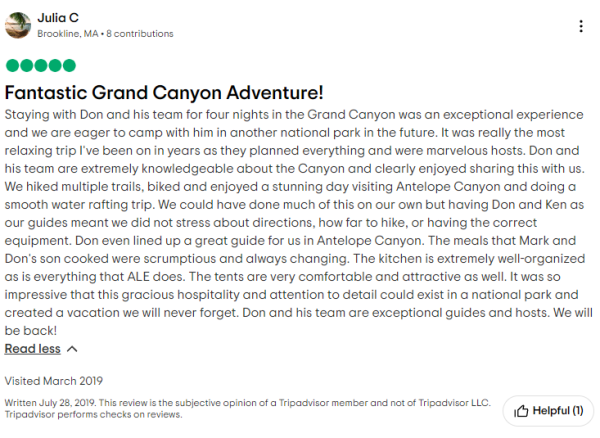The height and width of the screenshot is (438, 600).
Task: Click the "Read less" link
Action: (32, 349)
